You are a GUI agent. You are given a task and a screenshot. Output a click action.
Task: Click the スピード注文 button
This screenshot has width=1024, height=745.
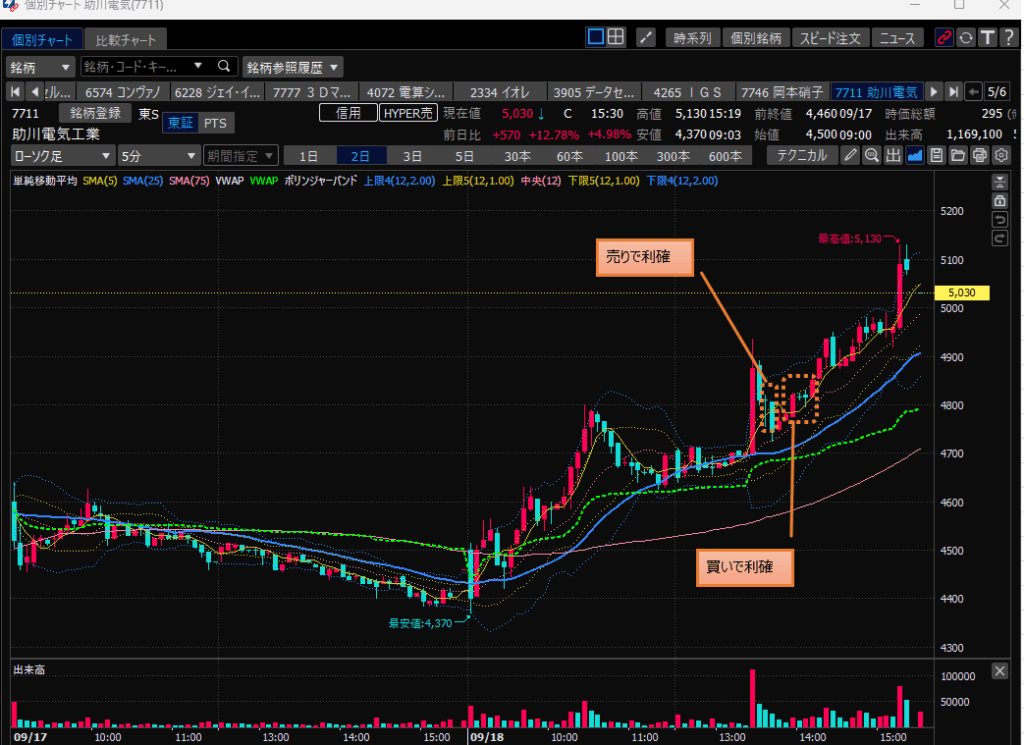(x=831, y=38)
